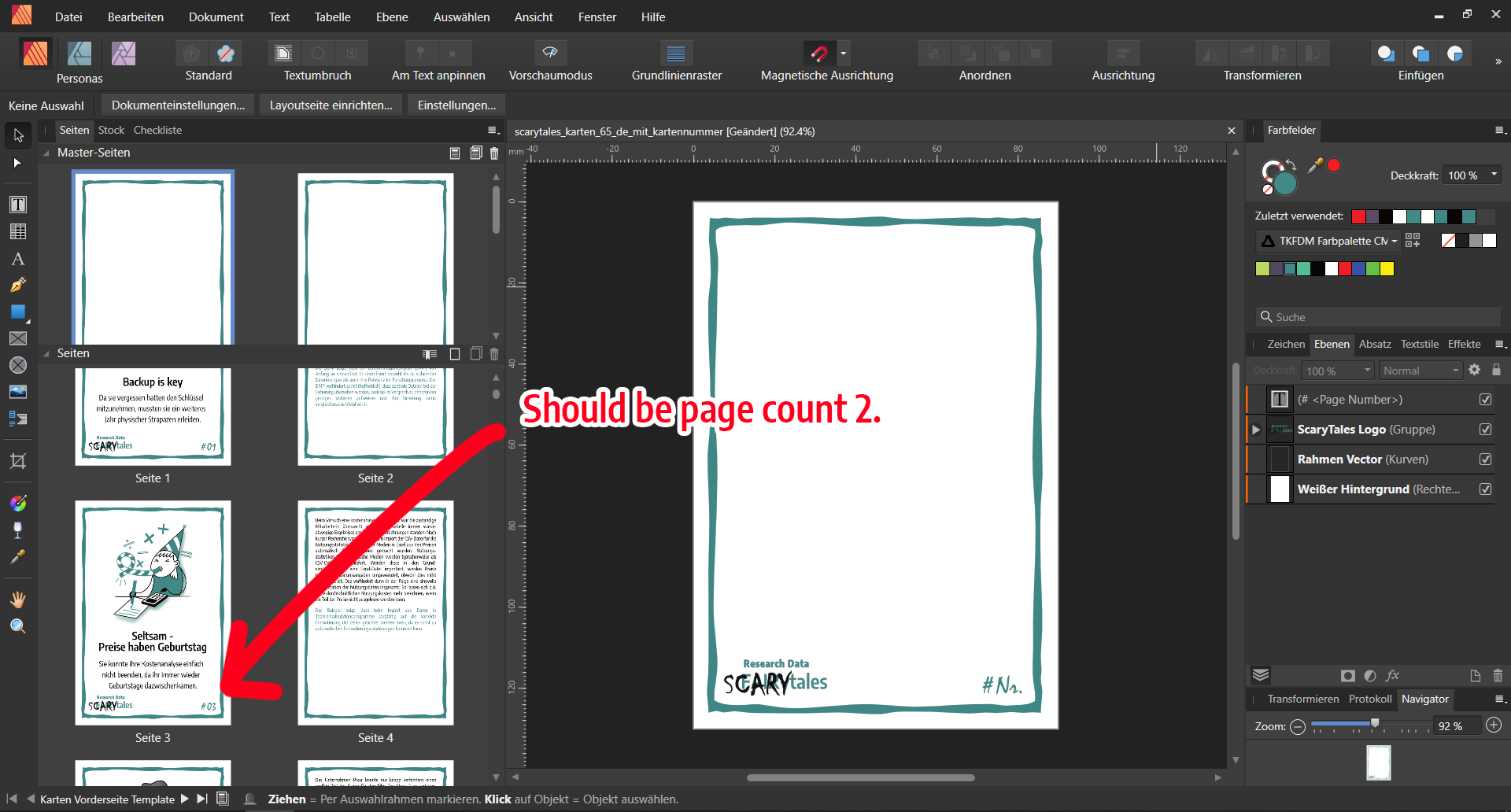Screen dimensions: 1511x812
Task: Select the Frame Text tool
Action: (x=17, y=205)
